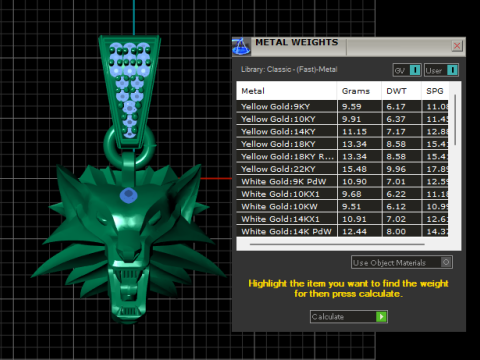Select the wolf head pendant model
The height and width of the screenshot is (360, 480).
[x=130, y=243]
